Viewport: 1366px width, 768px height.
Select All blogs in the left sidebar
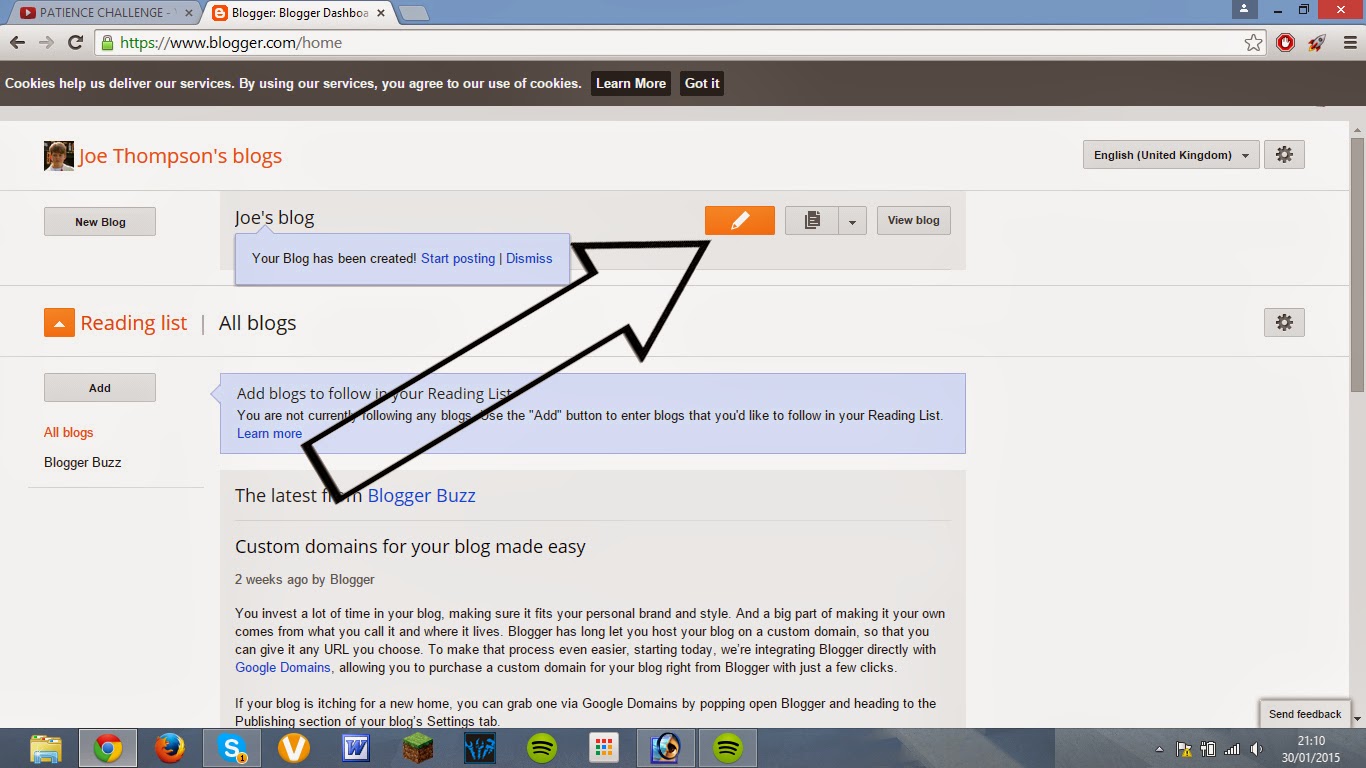[x=69, y=433]
